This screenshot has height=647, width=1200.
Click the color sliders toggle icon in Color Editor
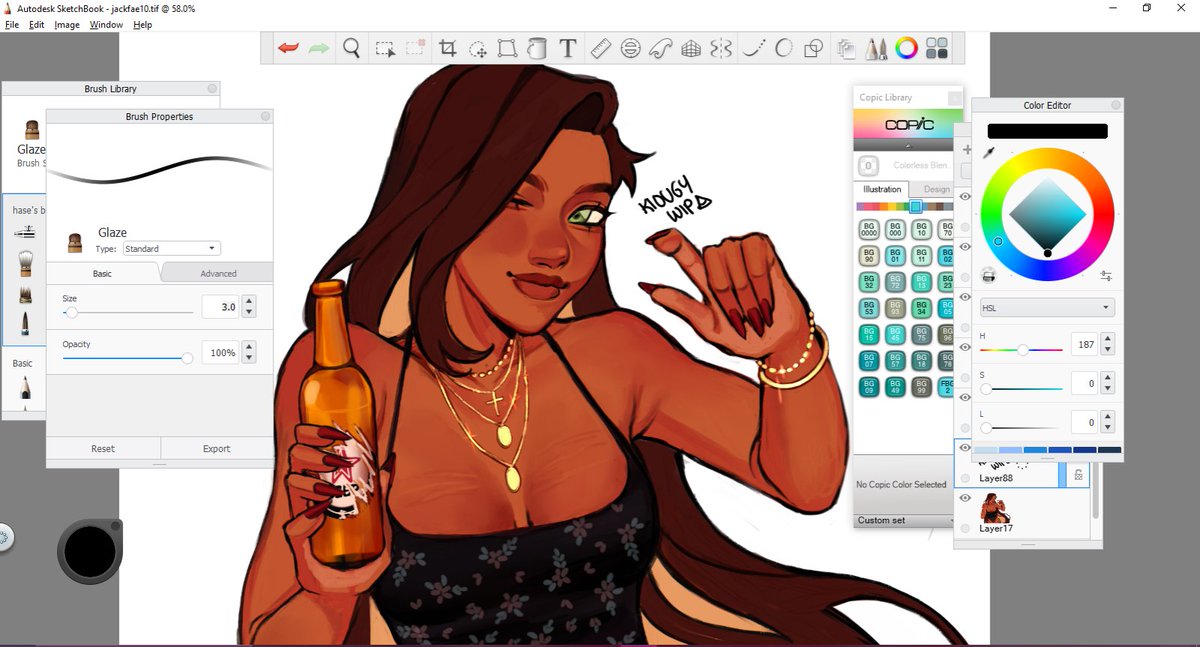[x=1106, y=275]
